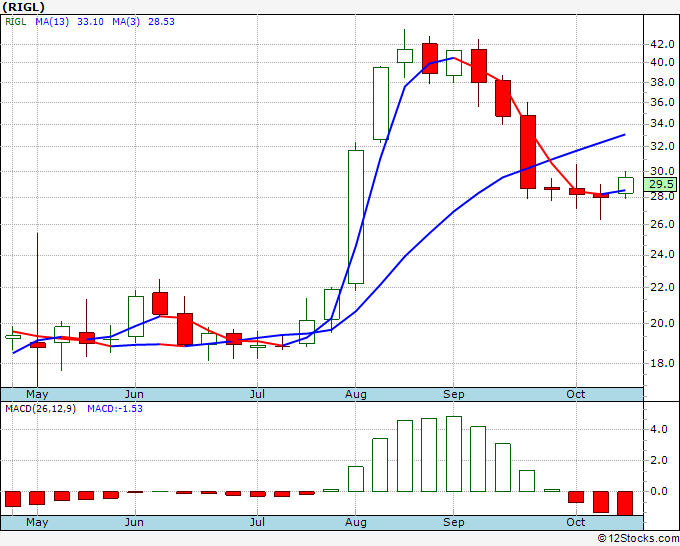Click the large red candle in late September
680x546 pixels.
click(x=528, y=151)
